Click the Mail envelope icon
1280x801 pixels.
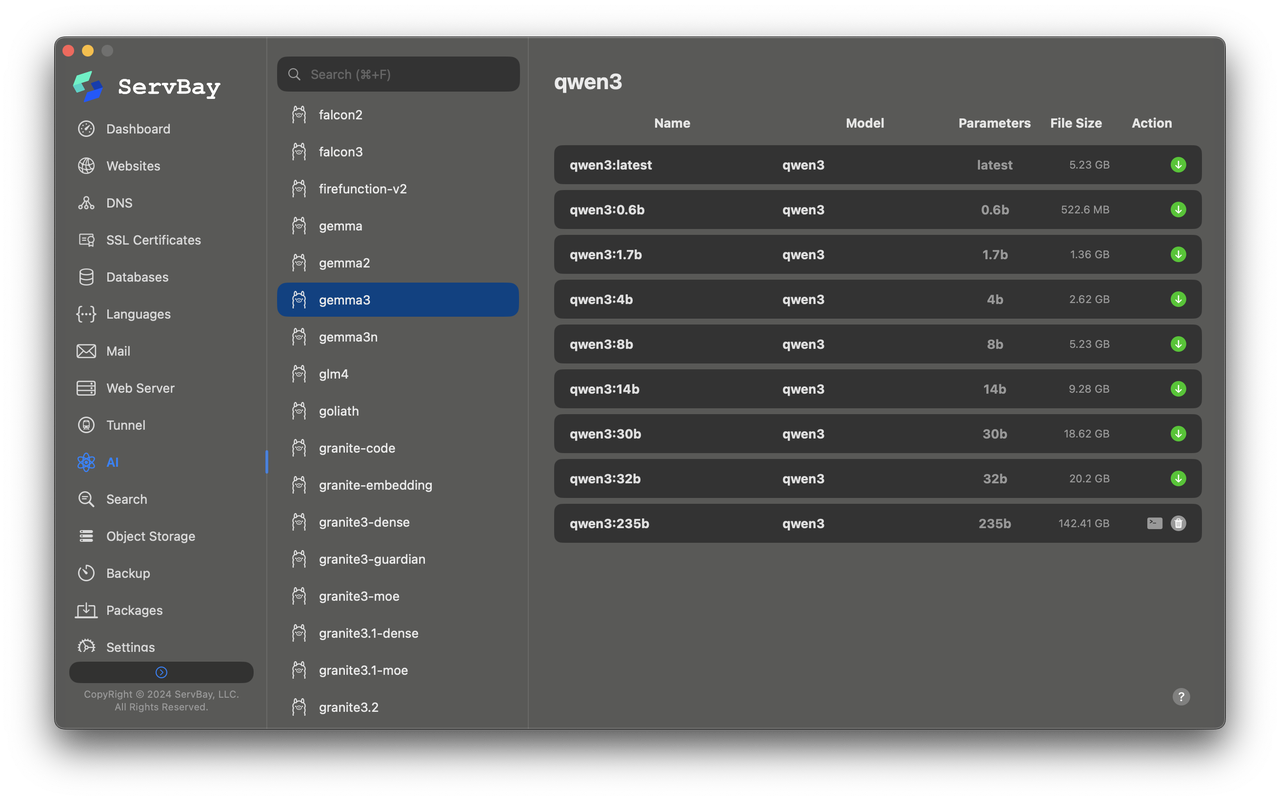tap(86, 351)
